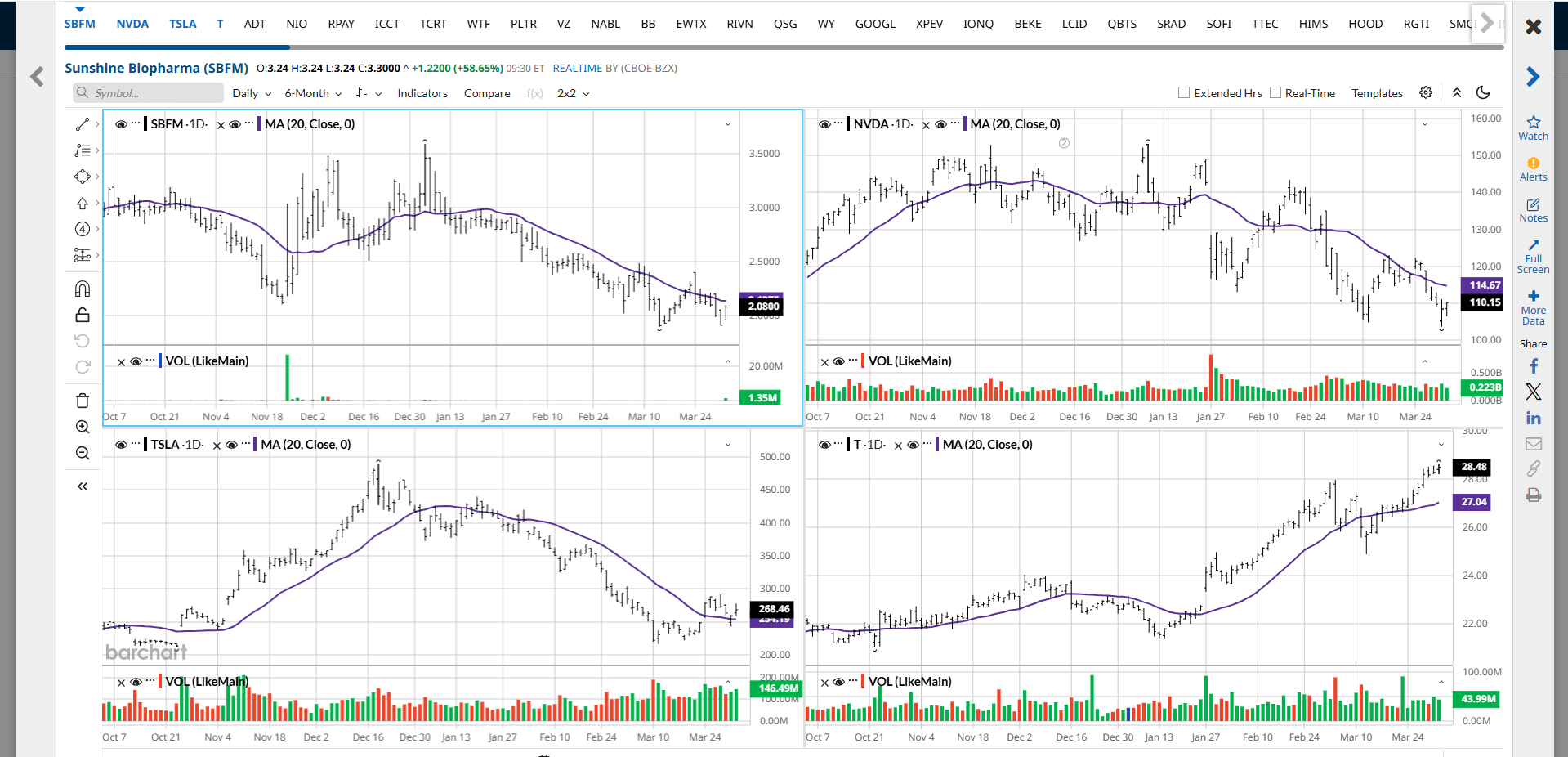Viewport: 1568px width, 757px height.
Task: Enable the magnet snap tool
Action: (x=83, y=289)
